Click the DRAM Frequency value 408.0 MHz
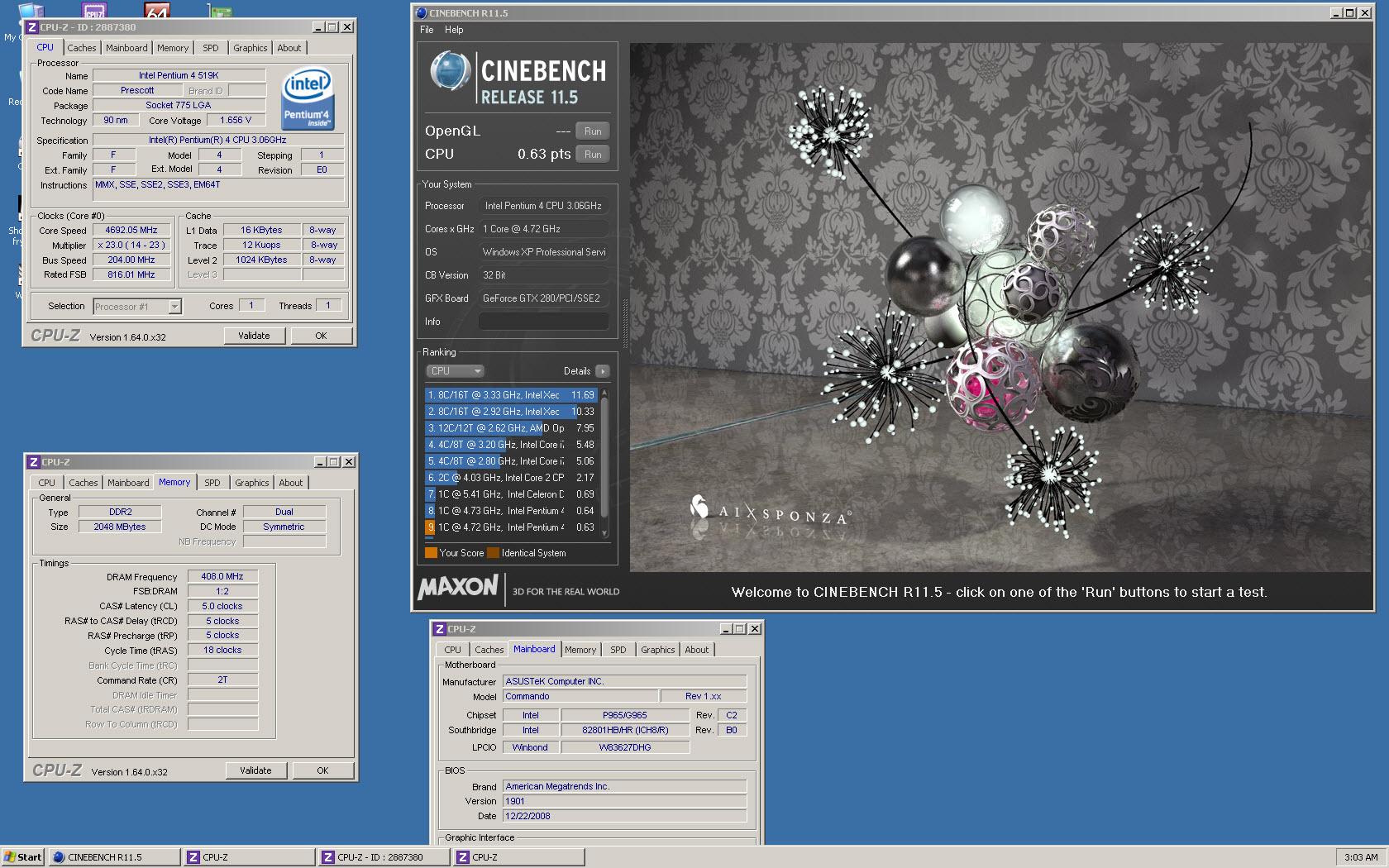1389x868 pixels. click(x=222, y=576)
